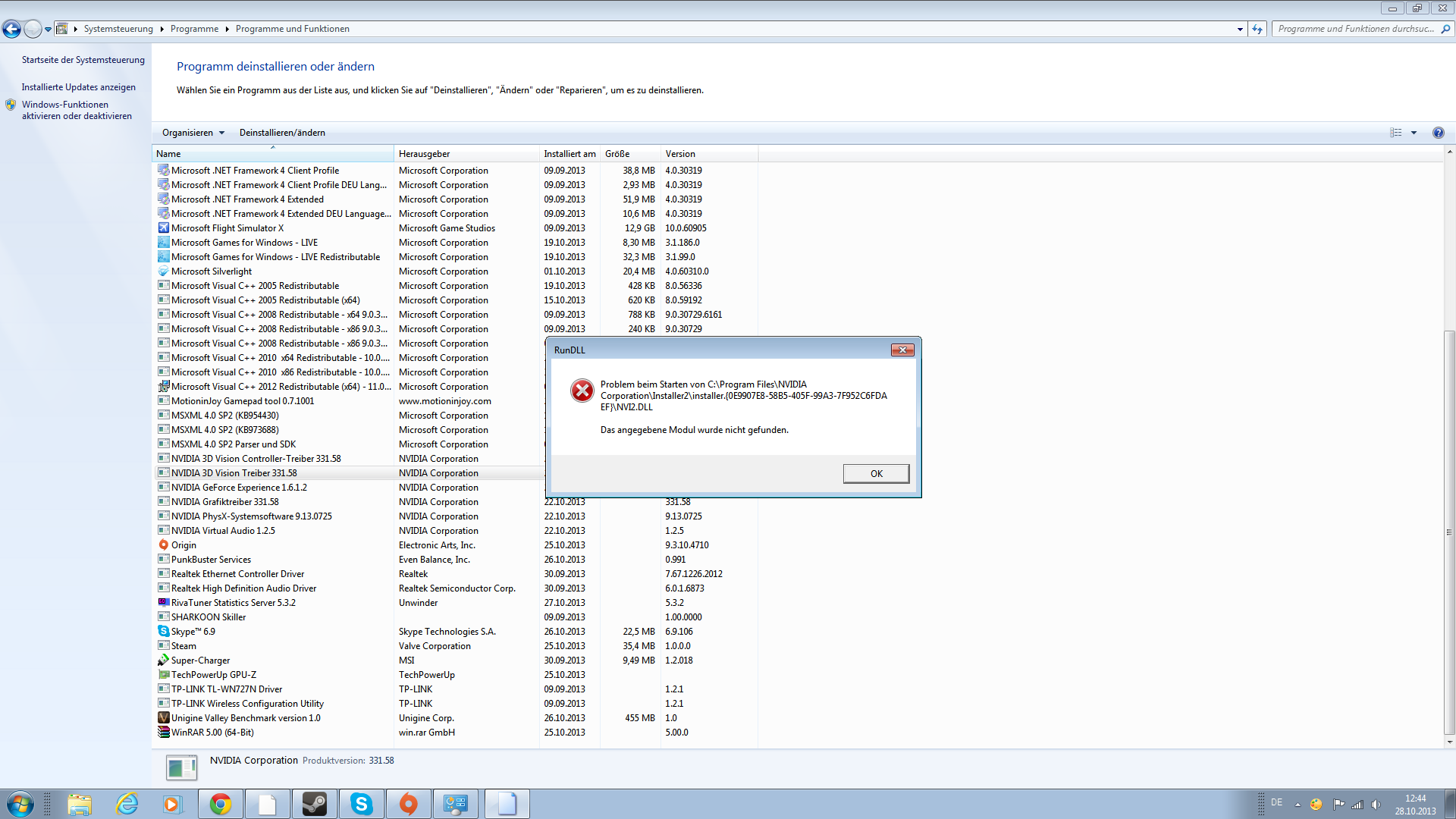1456x819 pixels.
Task: Click the back navigation arrow
Action: pos(11,29)
